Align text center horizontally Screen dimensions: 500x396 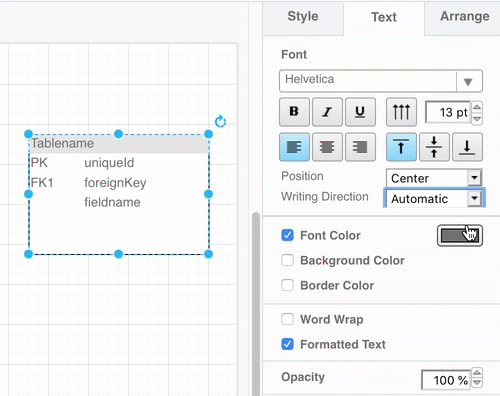327,147
